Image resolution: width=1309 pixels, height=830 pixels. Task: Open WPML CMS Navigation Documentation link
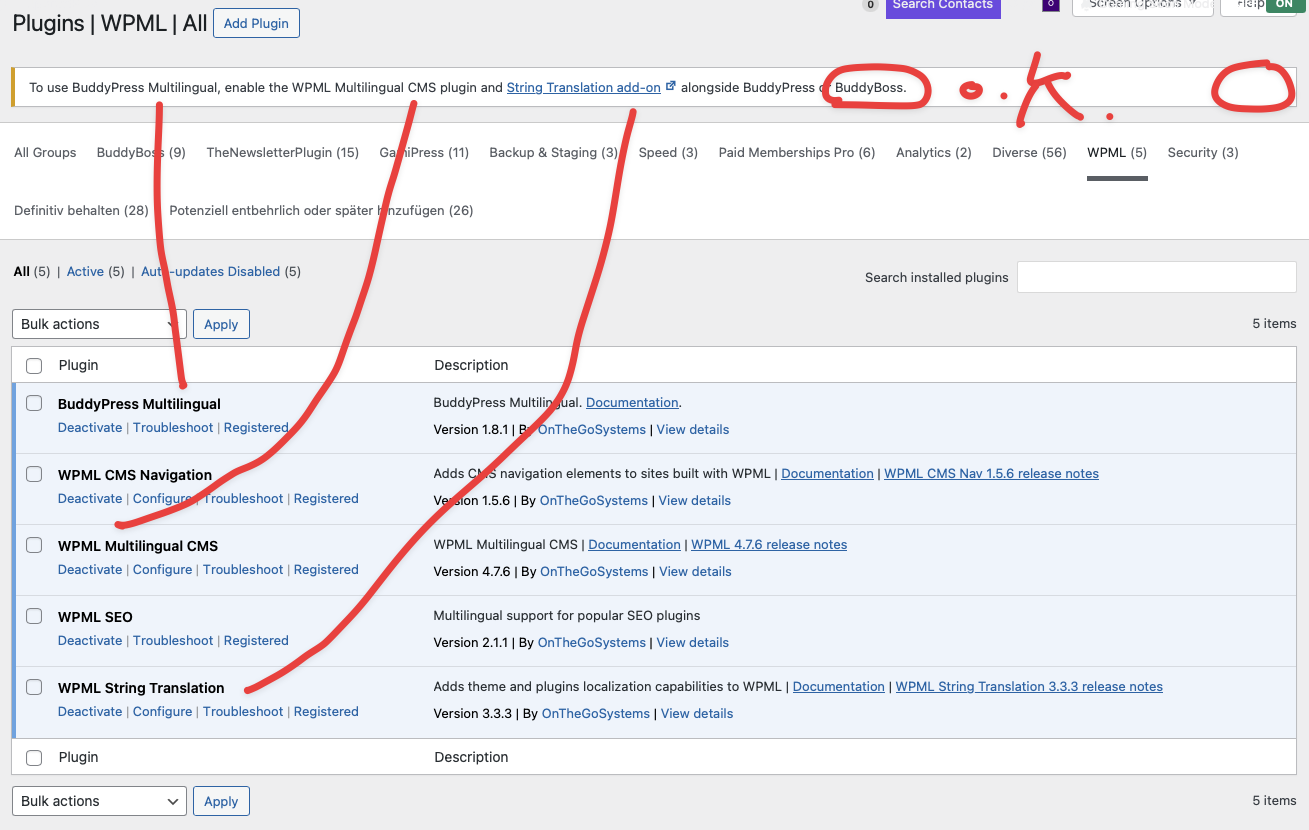pos(827,473)
